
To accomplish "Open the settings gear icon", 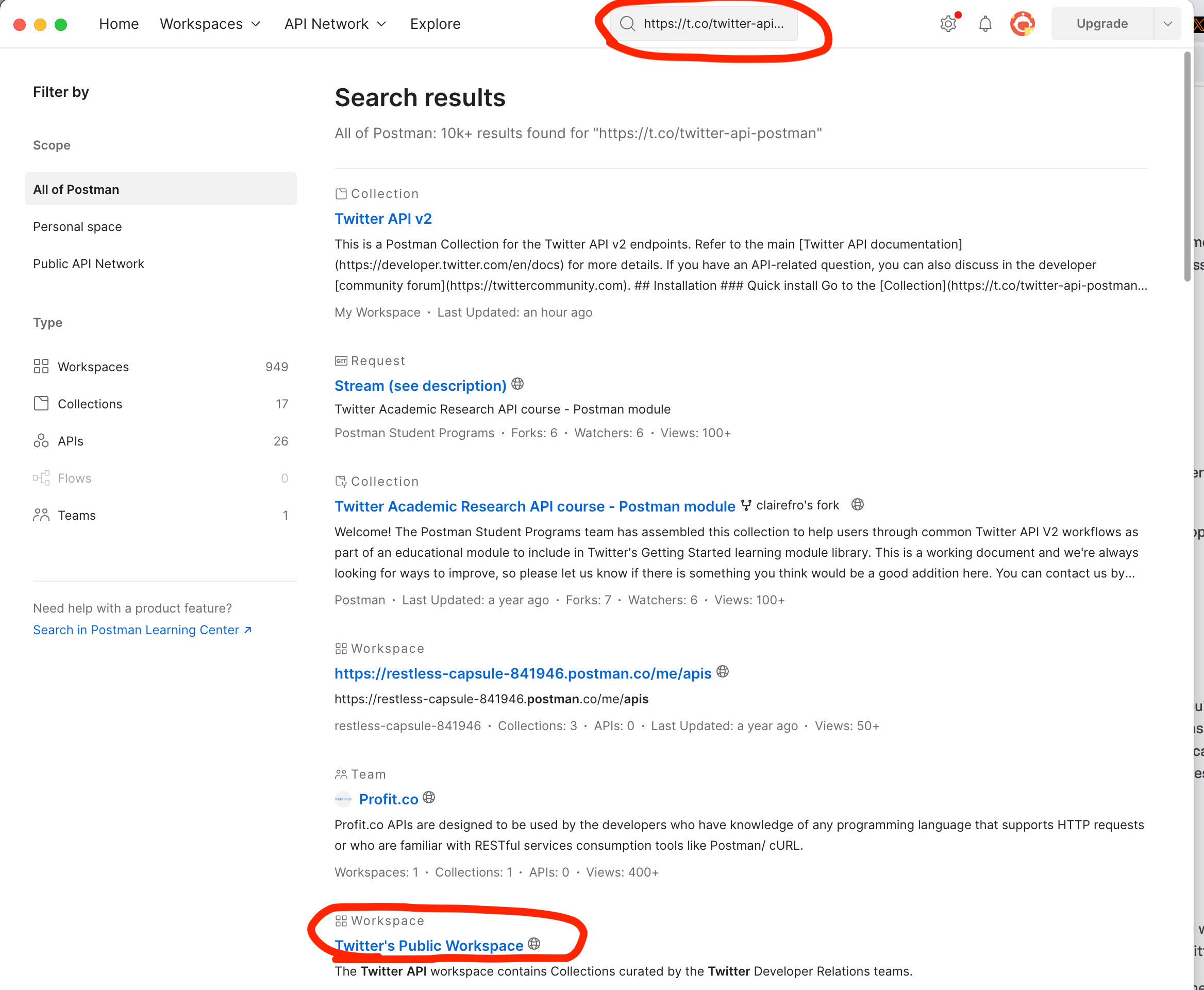I will tap(948, 24).
